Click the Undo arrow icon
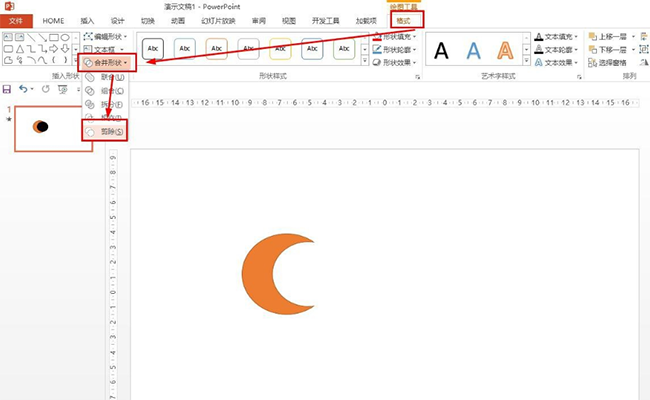 [25, 89]
